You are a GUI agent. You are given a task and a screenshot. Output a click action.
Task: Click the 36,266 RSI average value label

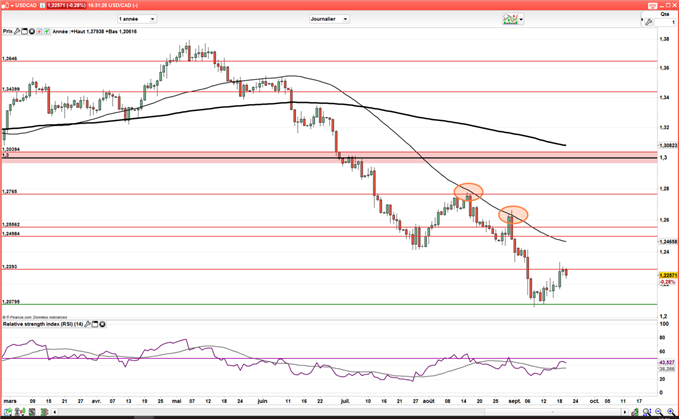point(667,369)
